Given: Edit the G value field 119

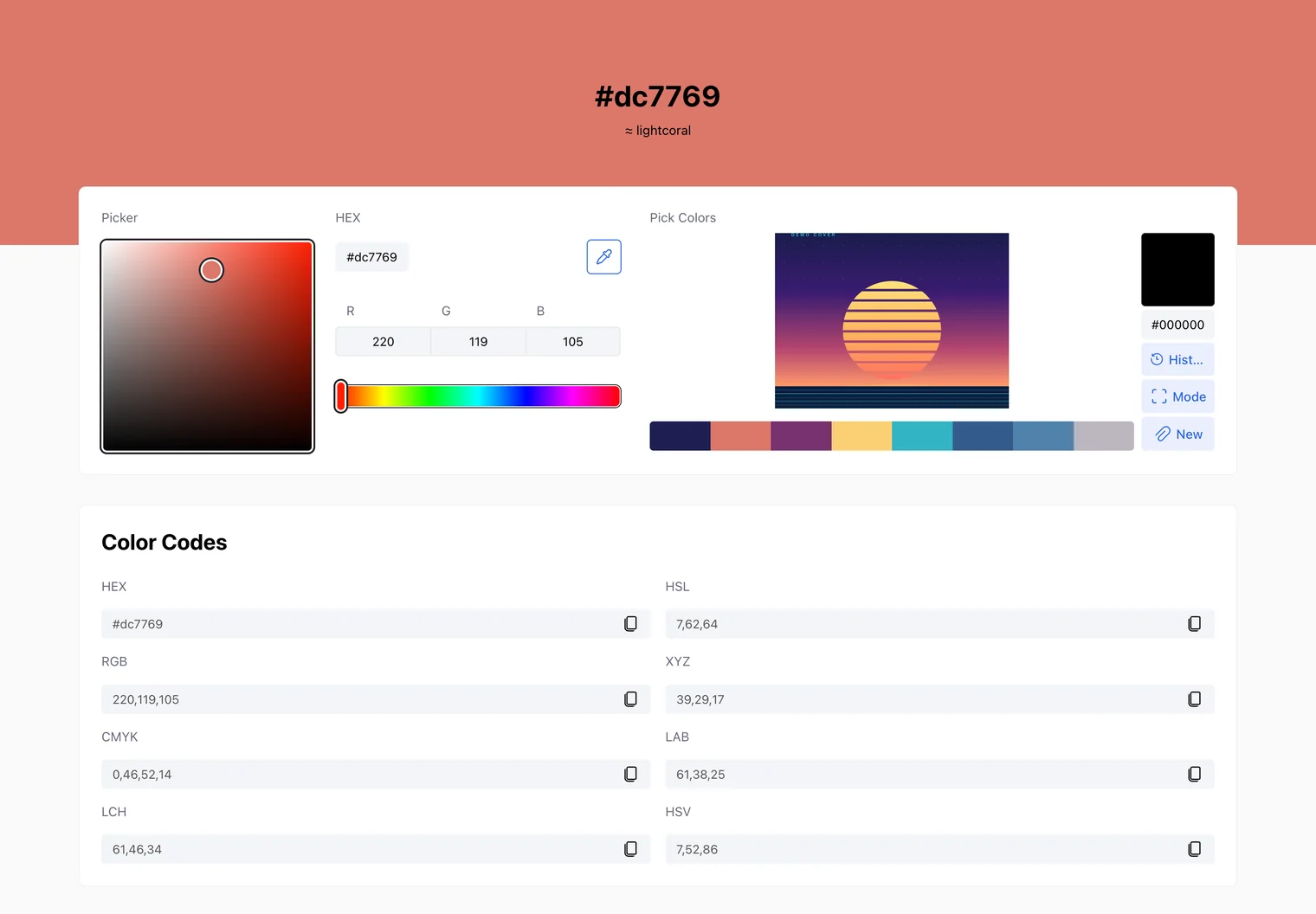Looking at the screenshot, I should click(x=478, y=342).
